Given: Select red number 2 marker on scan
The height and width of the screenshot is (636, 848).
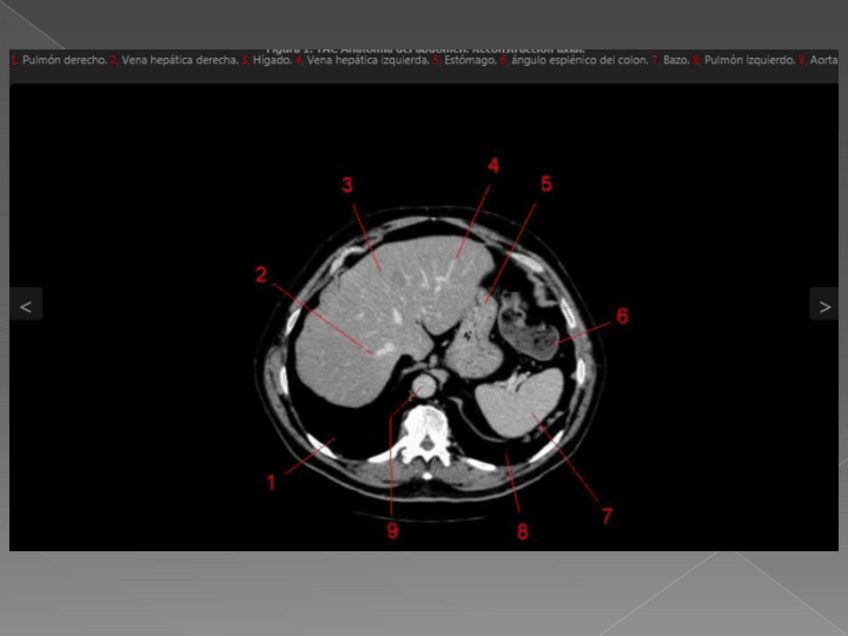Looking at the screenshot, I should tap(261, 275).
